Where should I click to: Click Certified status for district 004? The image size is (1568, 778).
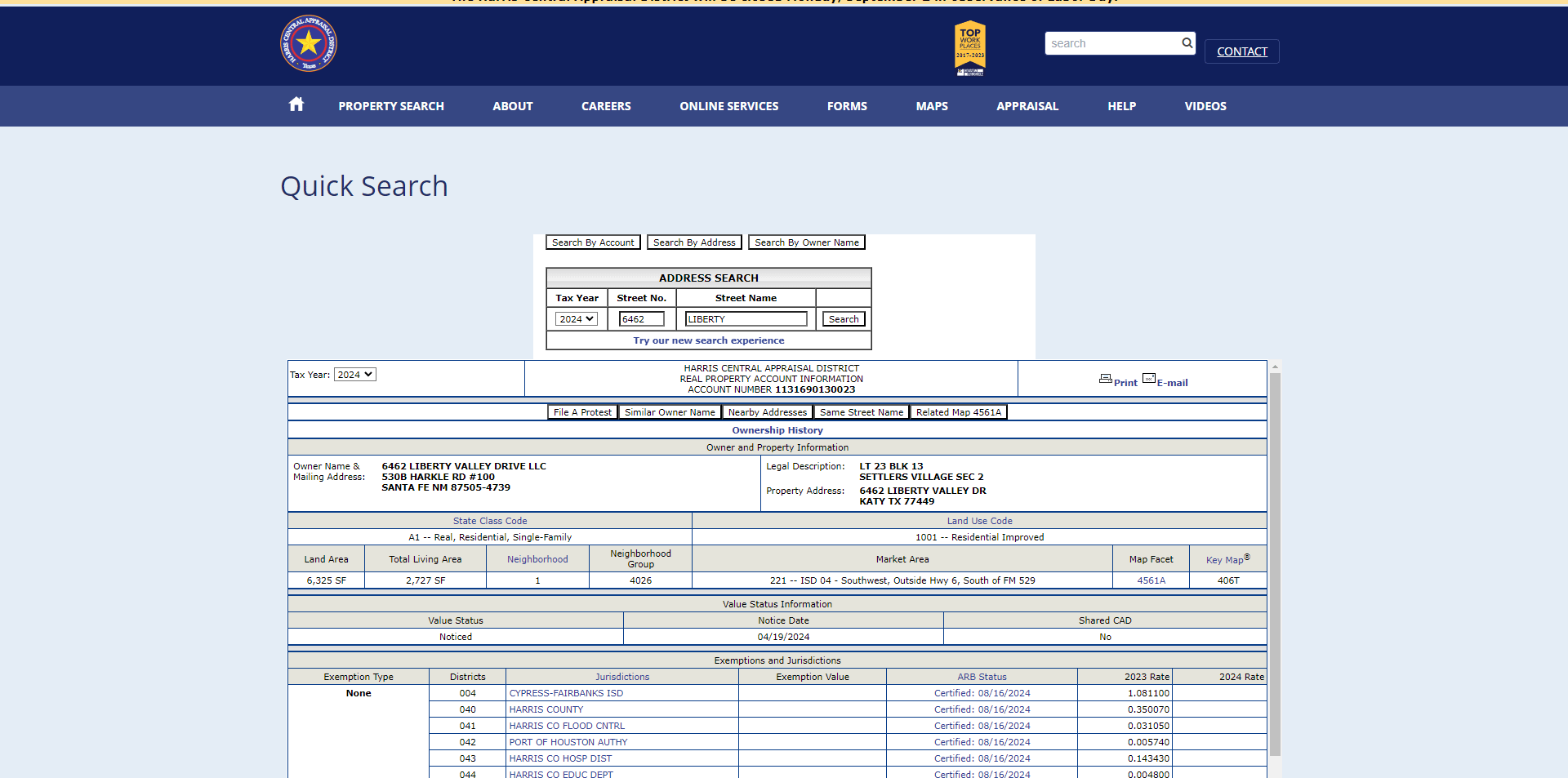click(982, 693)
